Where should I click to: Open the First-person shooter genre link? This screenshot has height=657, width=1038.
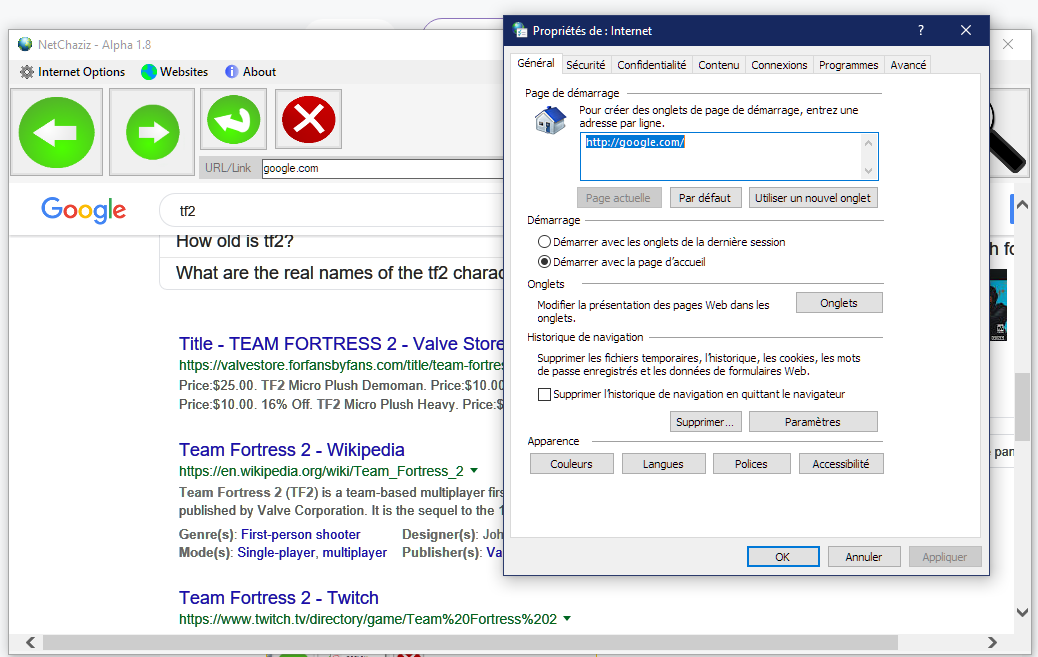(301, 534)
